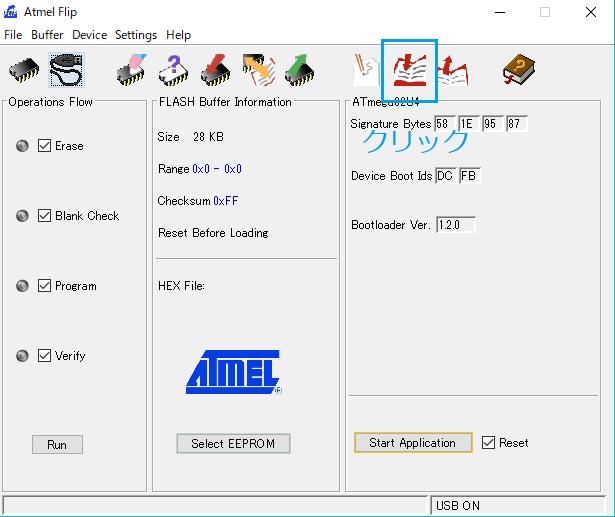Click the USB ON status bar entry
The image size is (615, 517).
[x=517, y=505]
